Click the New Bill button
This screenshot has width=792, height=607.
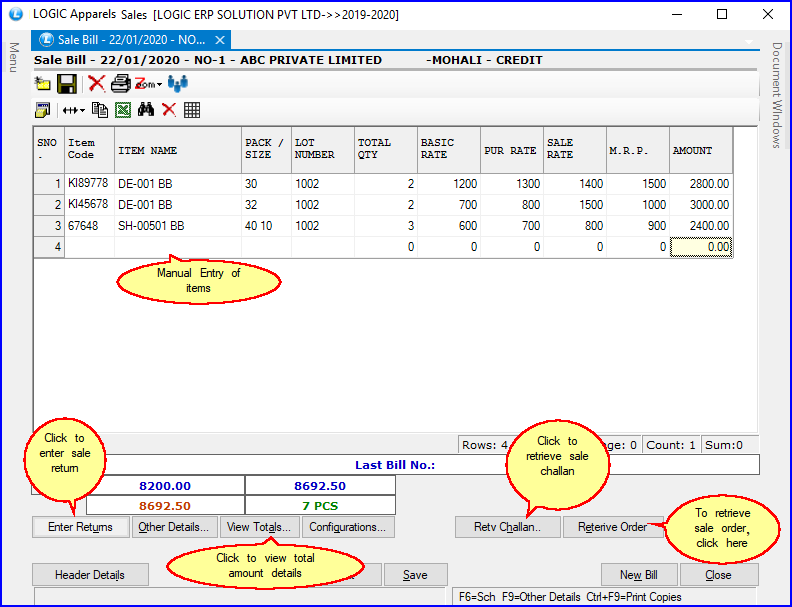pyautogui.click(x=639, y=575)
